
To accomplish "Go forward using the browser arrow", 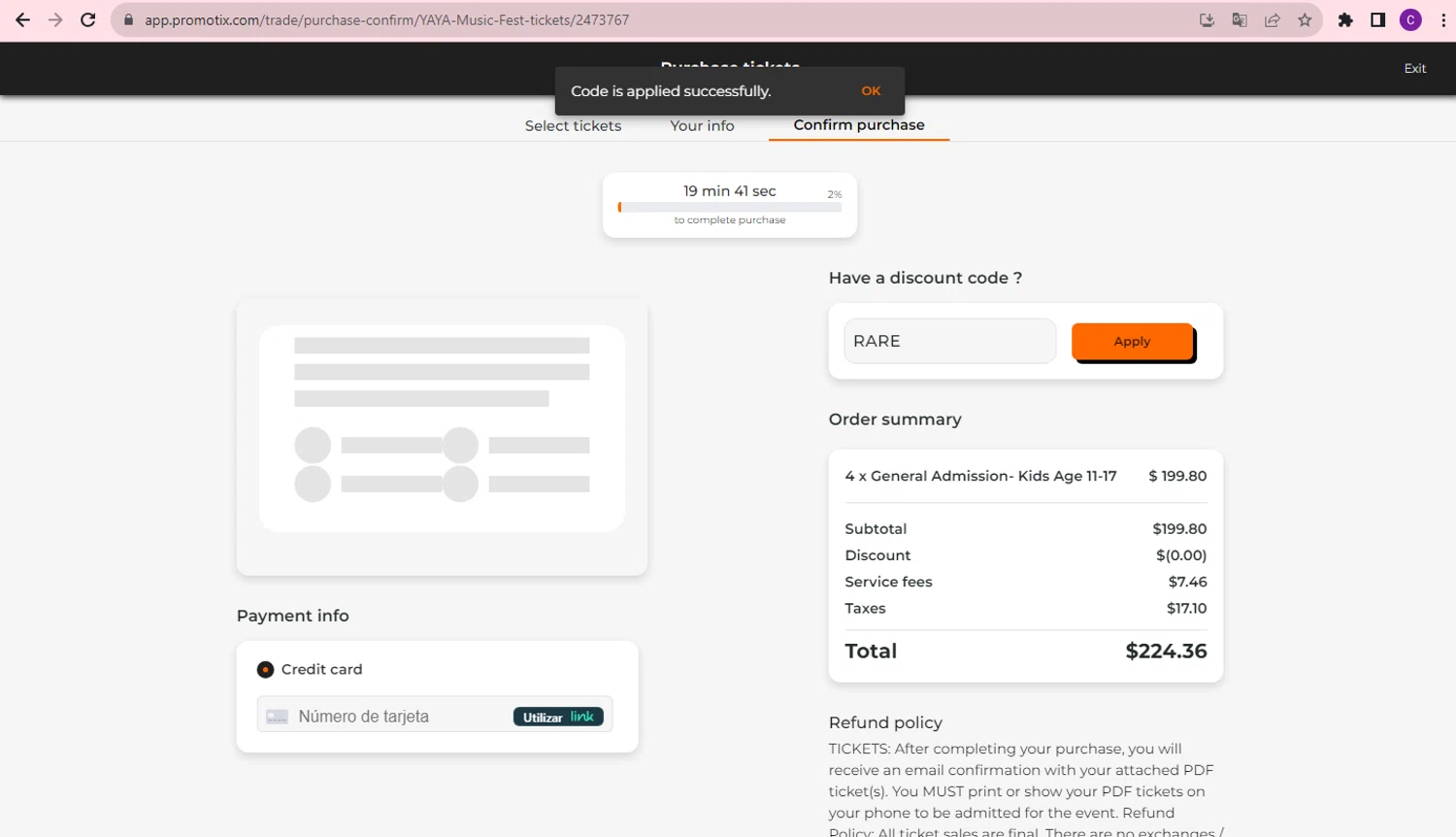I will pyautogui.click(x=55, y=19).
